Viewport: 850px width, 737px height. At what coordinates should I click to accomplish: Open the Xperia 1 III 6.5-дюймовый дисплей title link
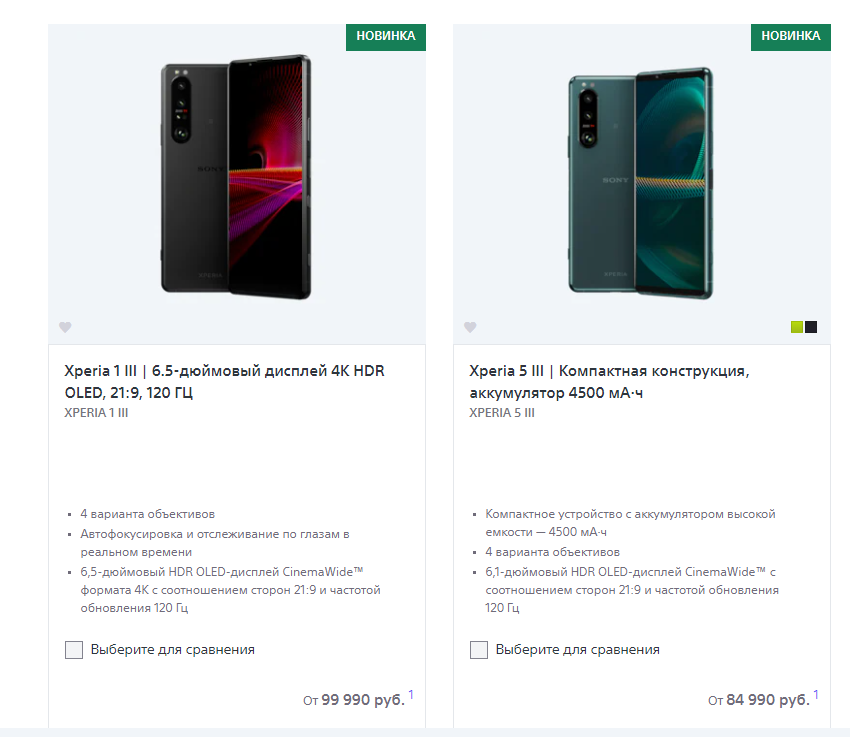pyautogui.click(x=224, y=381)
